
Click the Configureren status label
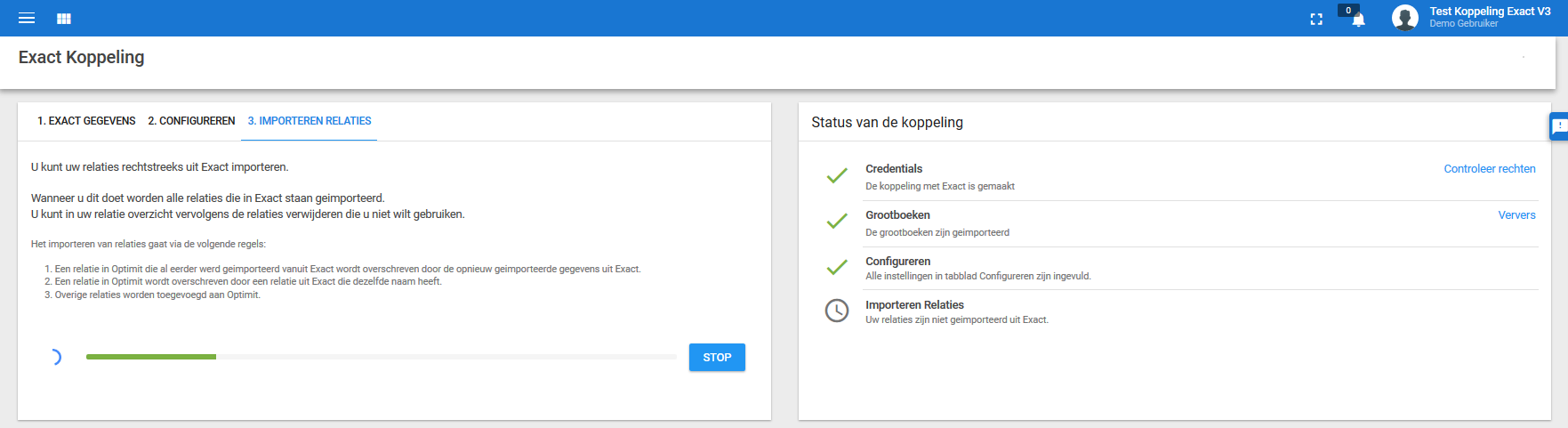[898, 262]
